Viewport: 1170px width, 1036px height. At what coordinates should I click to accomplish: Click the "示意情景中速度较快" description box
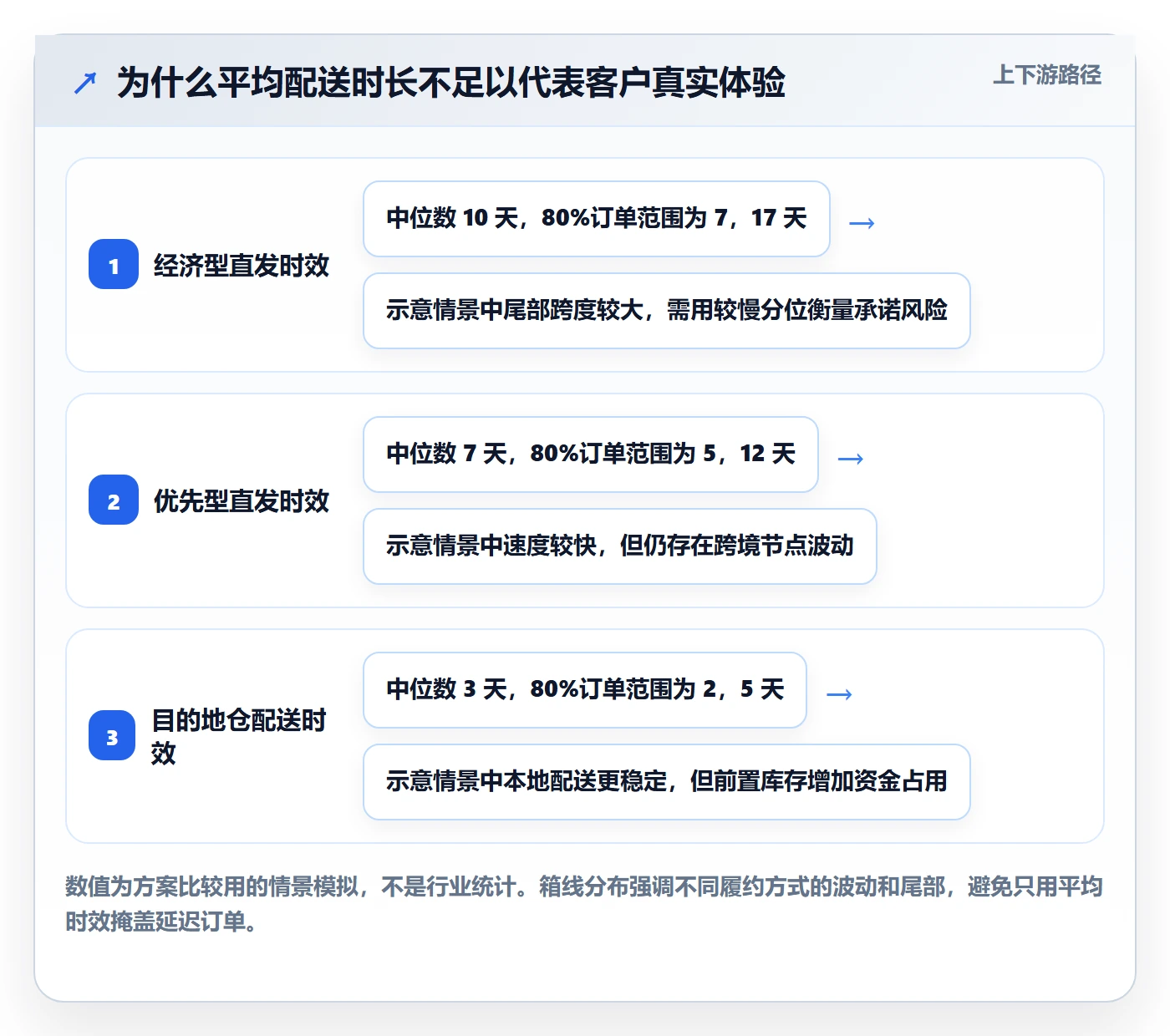coord(620,546)
